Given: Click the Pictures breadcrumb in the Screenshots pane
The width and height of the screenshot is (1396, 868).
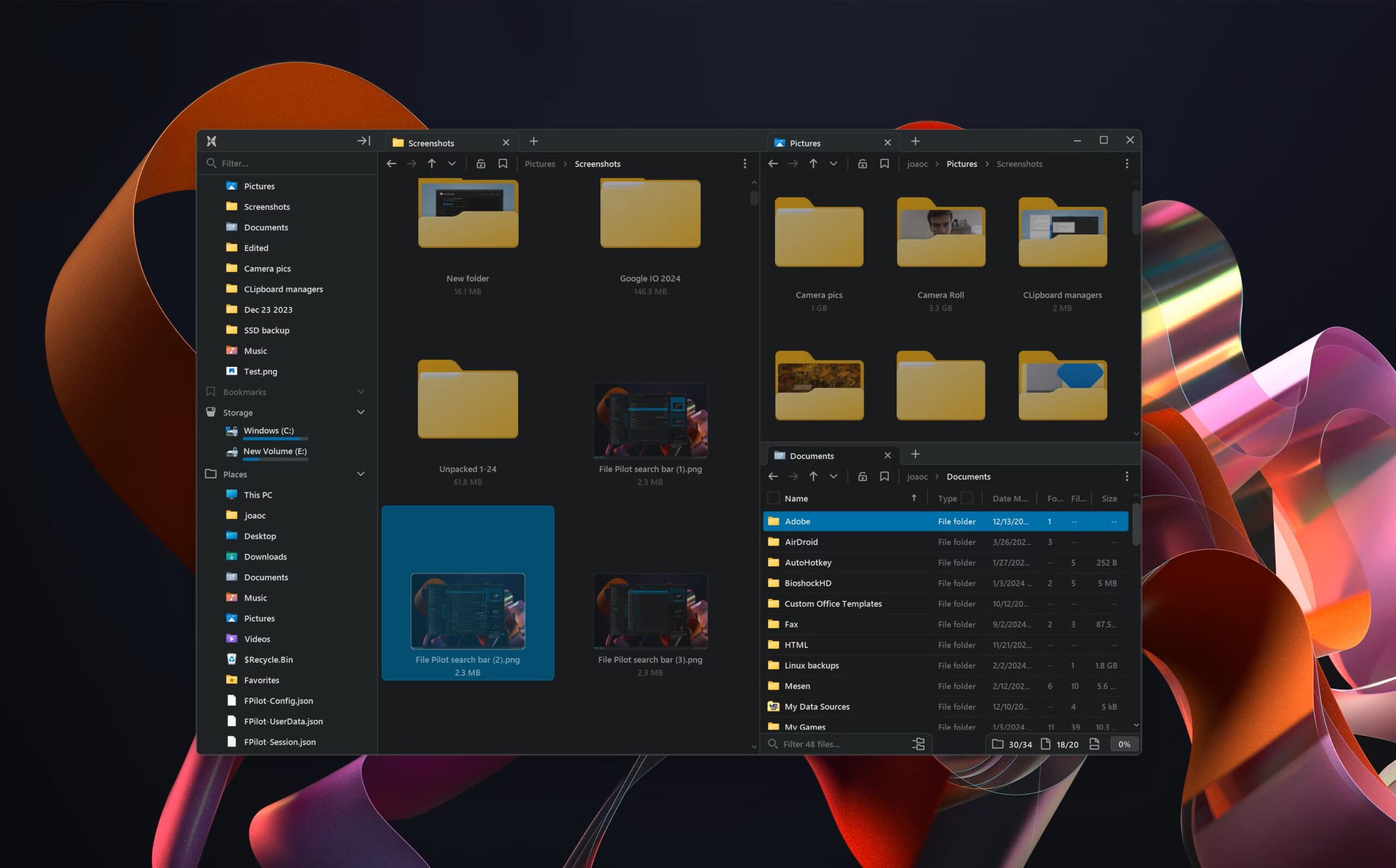Looking at the screenshot, I should 539,164.
